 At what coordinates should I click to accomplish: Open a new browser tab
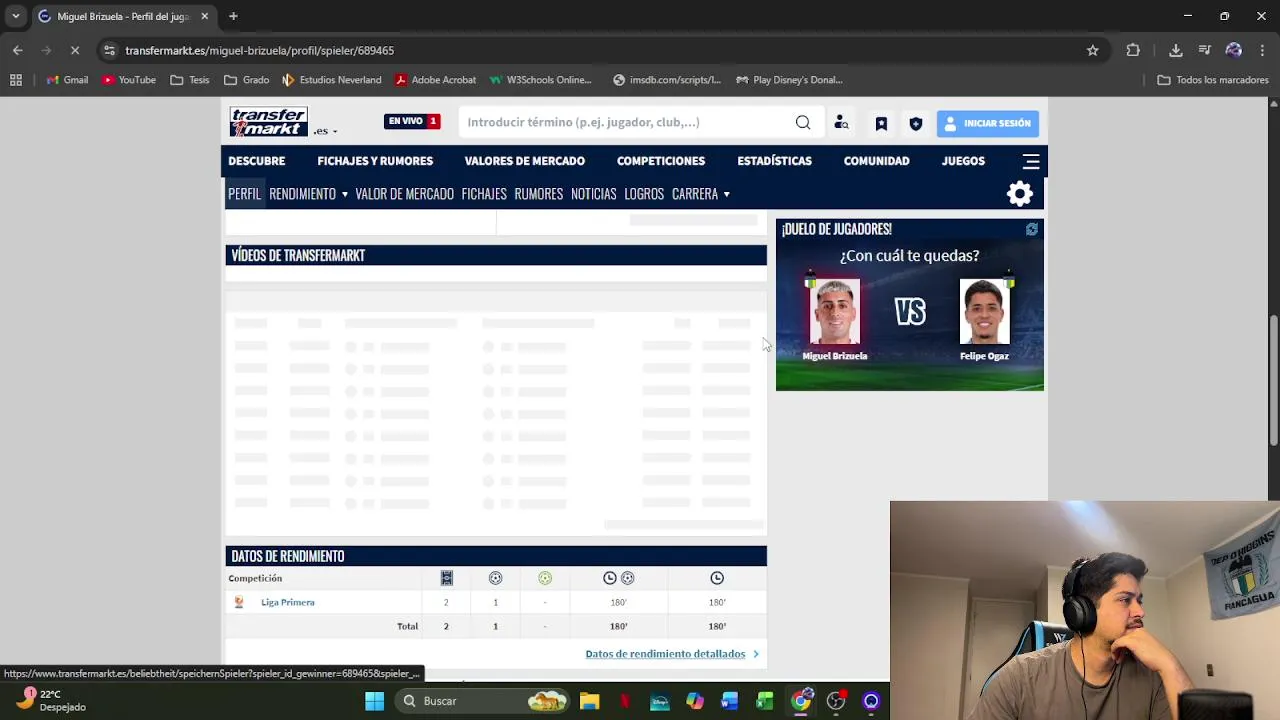tap(233, 16)
